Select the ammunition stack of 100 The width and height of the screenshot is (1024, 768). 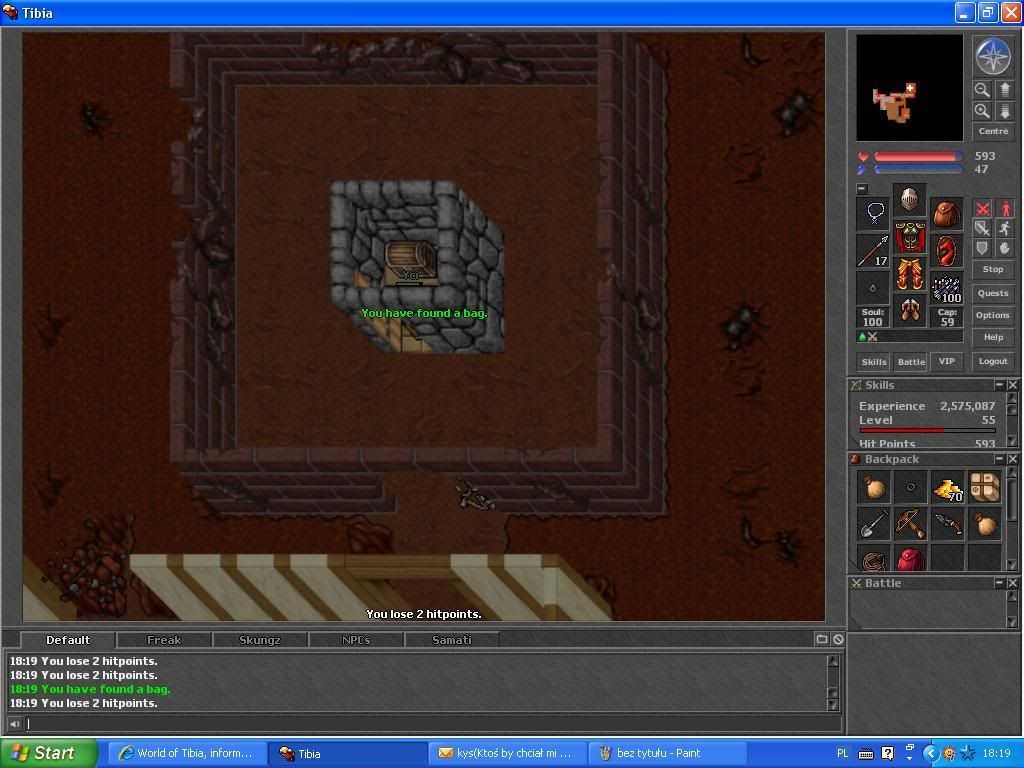[x=946, y=288]
